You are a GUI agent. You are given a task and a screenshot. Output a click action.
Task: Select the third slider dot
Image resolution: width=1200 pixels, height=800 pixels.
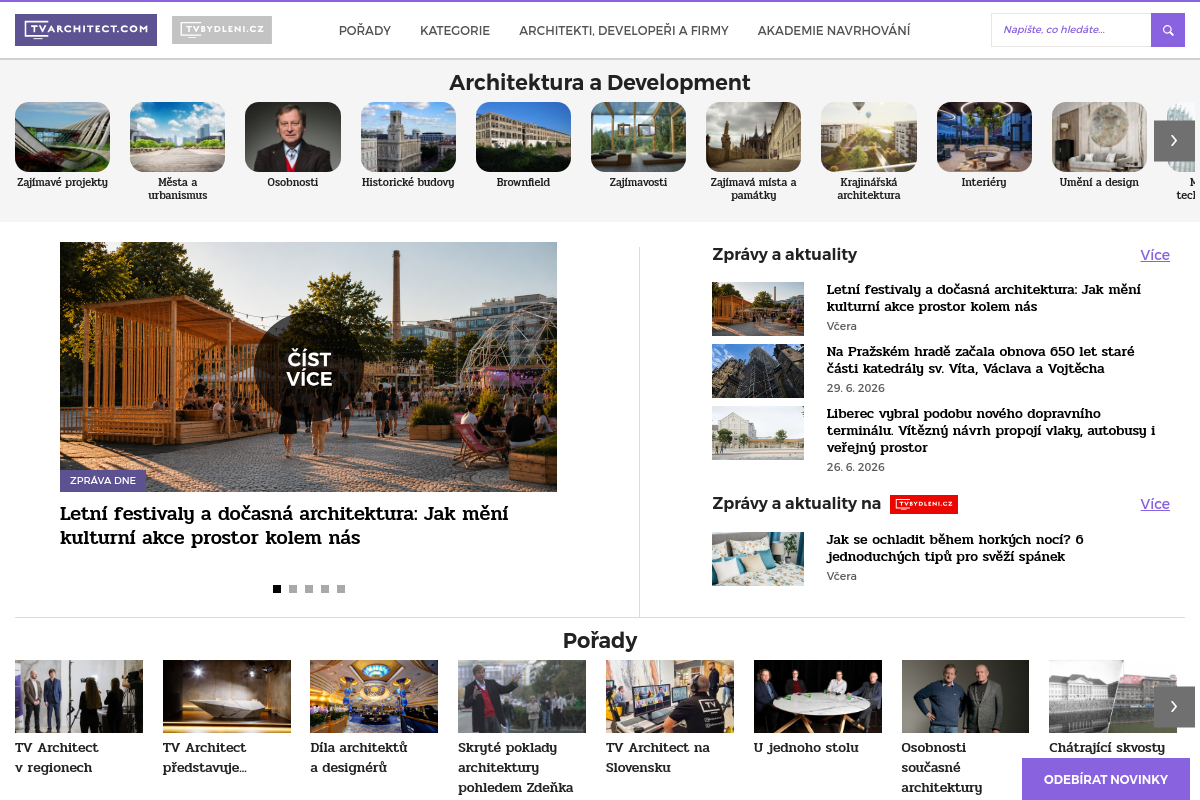click(x=309, y=589)
